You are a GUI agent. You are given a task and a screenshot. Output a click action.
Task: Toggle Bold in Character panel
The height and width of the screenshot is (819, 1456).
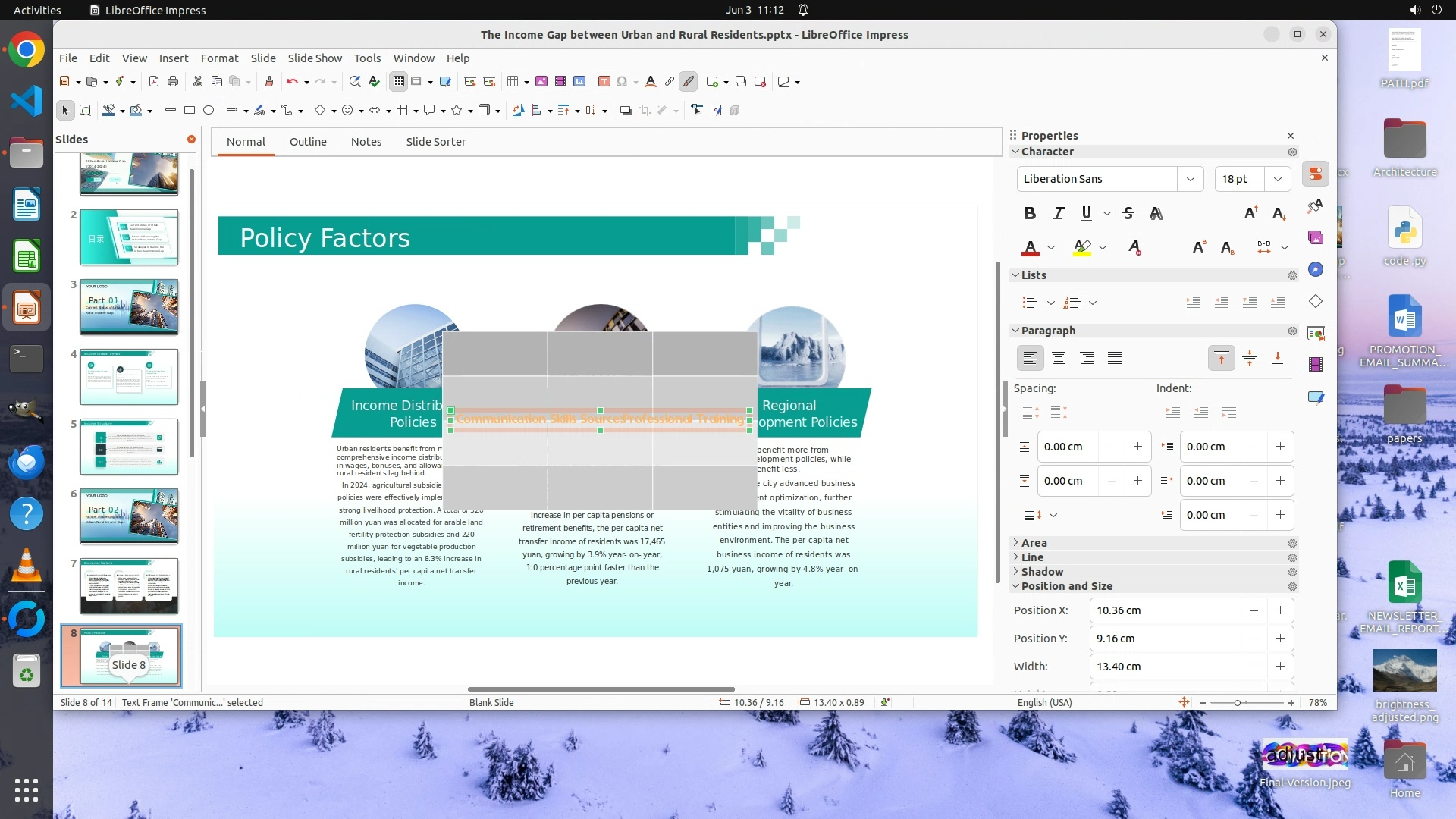point(1029,214)
